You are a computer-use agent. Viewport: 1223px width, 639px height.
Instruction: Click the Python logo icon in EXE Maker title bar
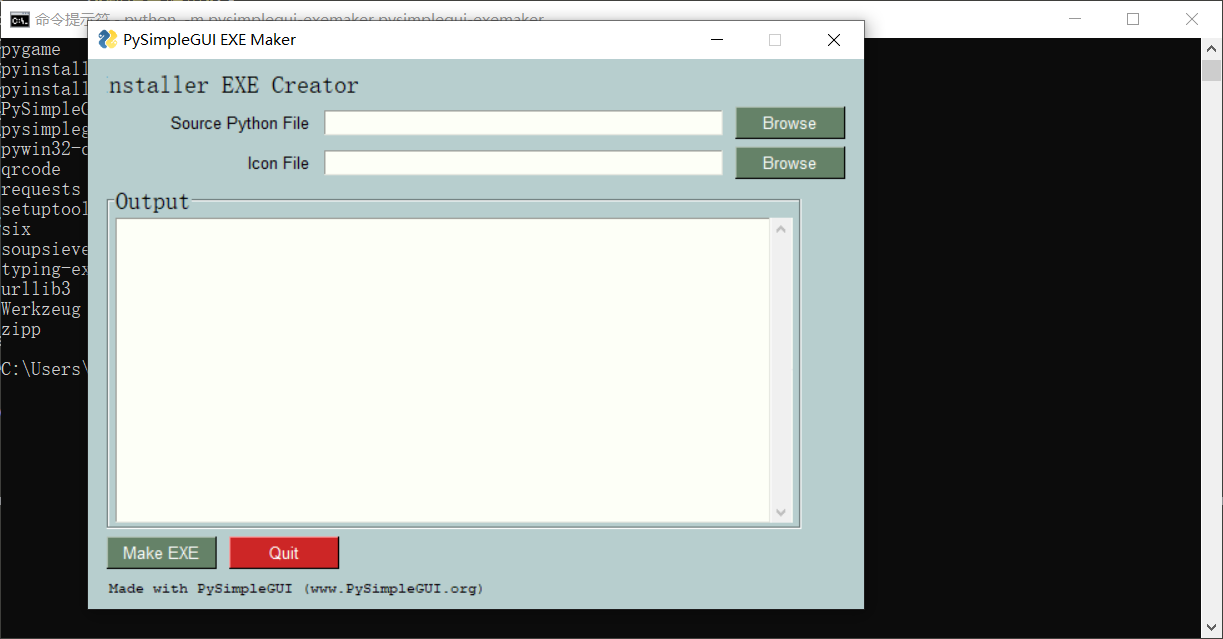108,40
